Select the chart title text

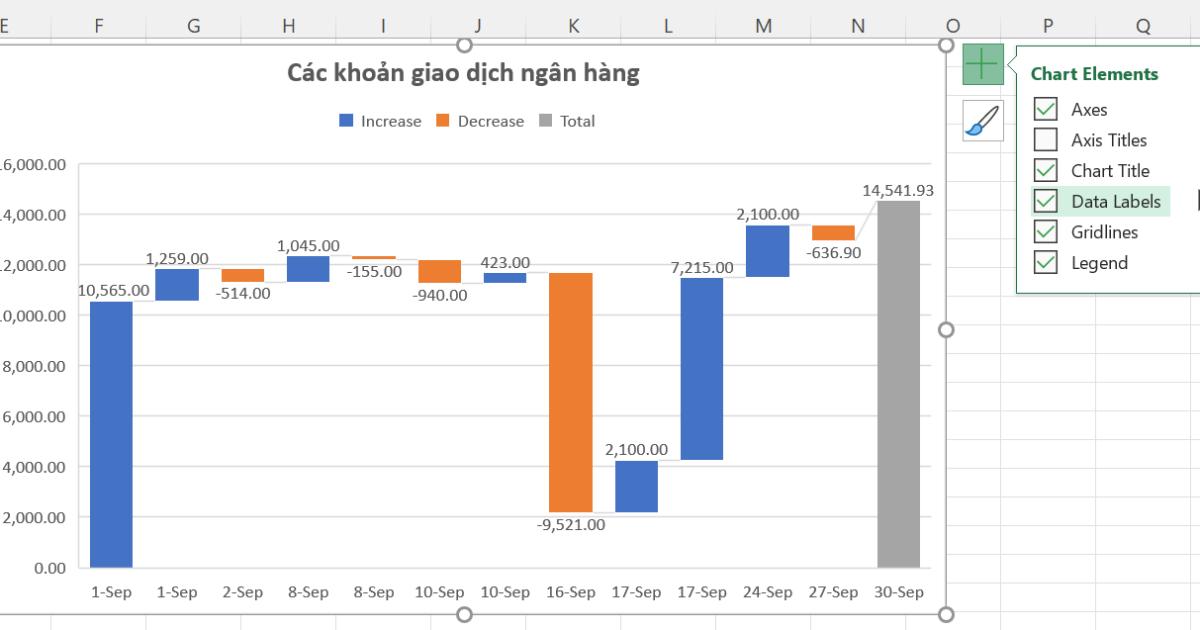[464, 72]
